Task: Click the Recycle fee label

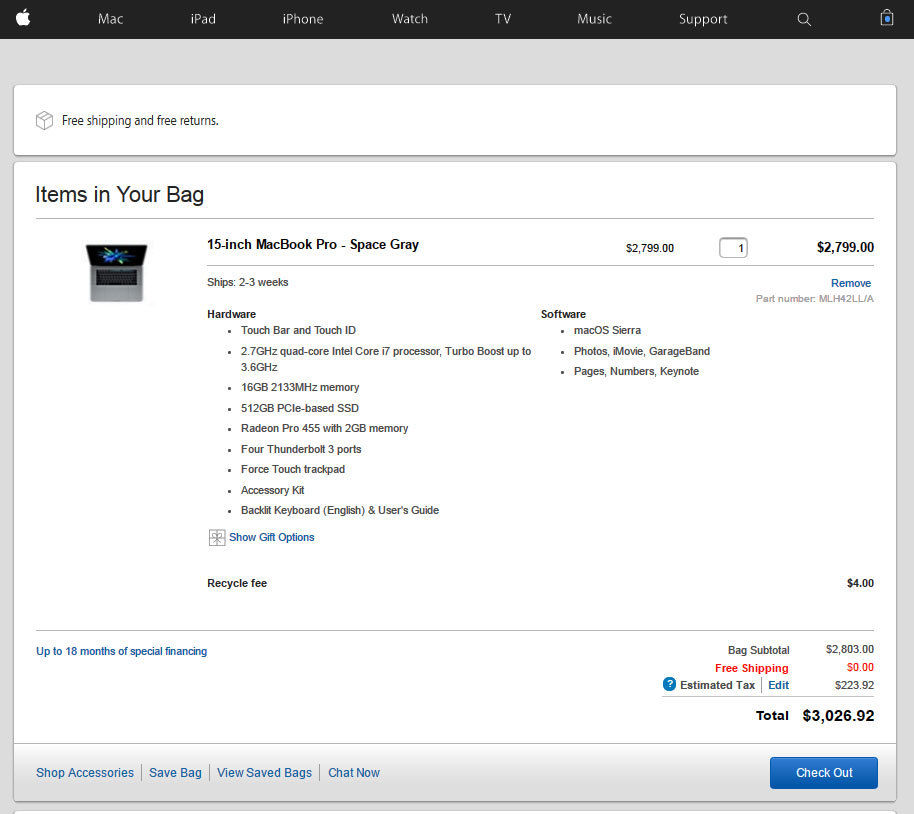Action: [x=237, y=583]
